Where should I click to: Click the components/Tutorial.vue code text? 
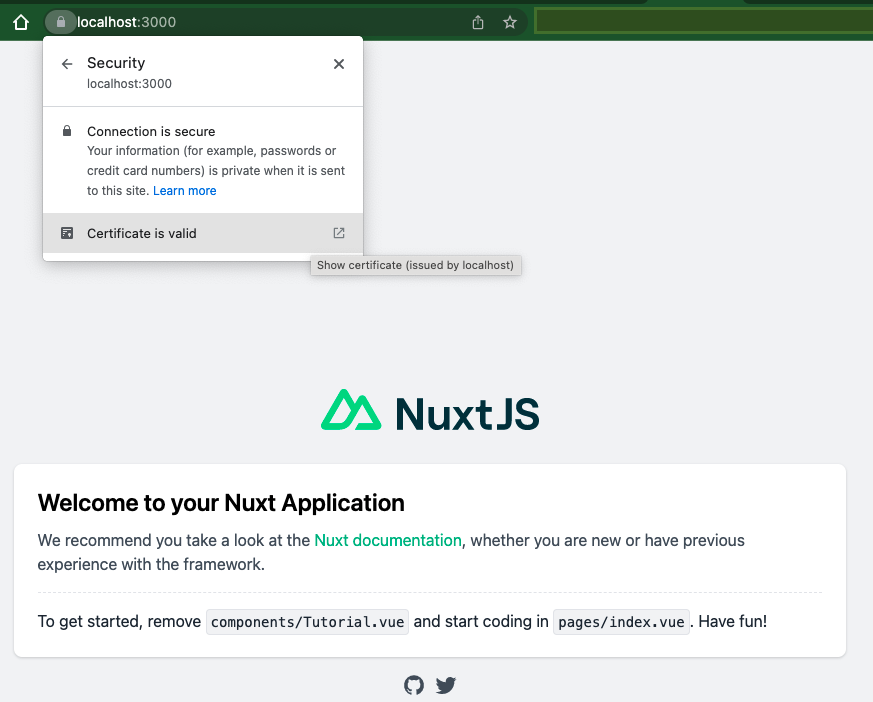(307, 622)
